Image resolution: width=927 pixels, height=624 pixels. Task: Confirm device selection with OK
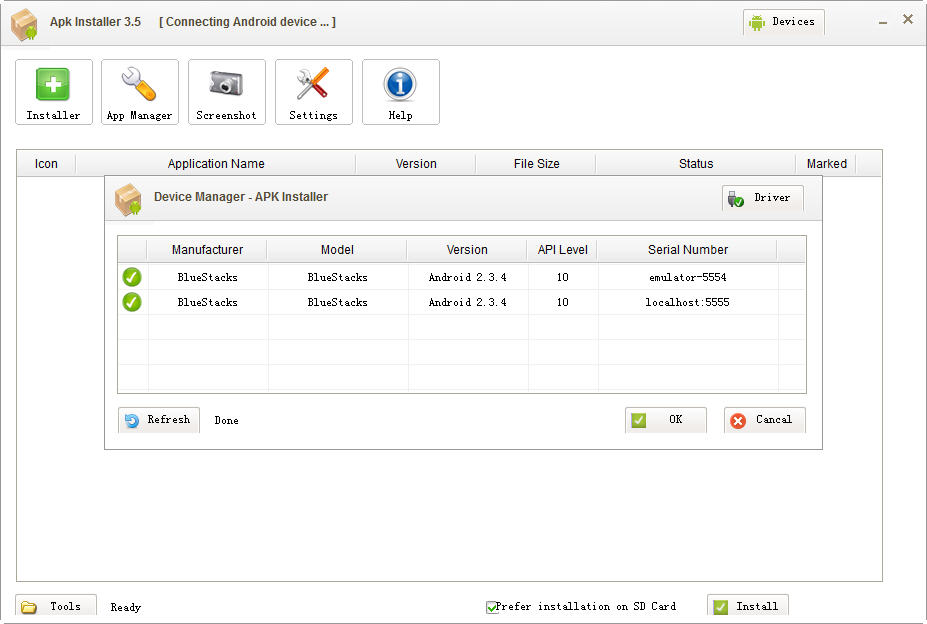665,420
